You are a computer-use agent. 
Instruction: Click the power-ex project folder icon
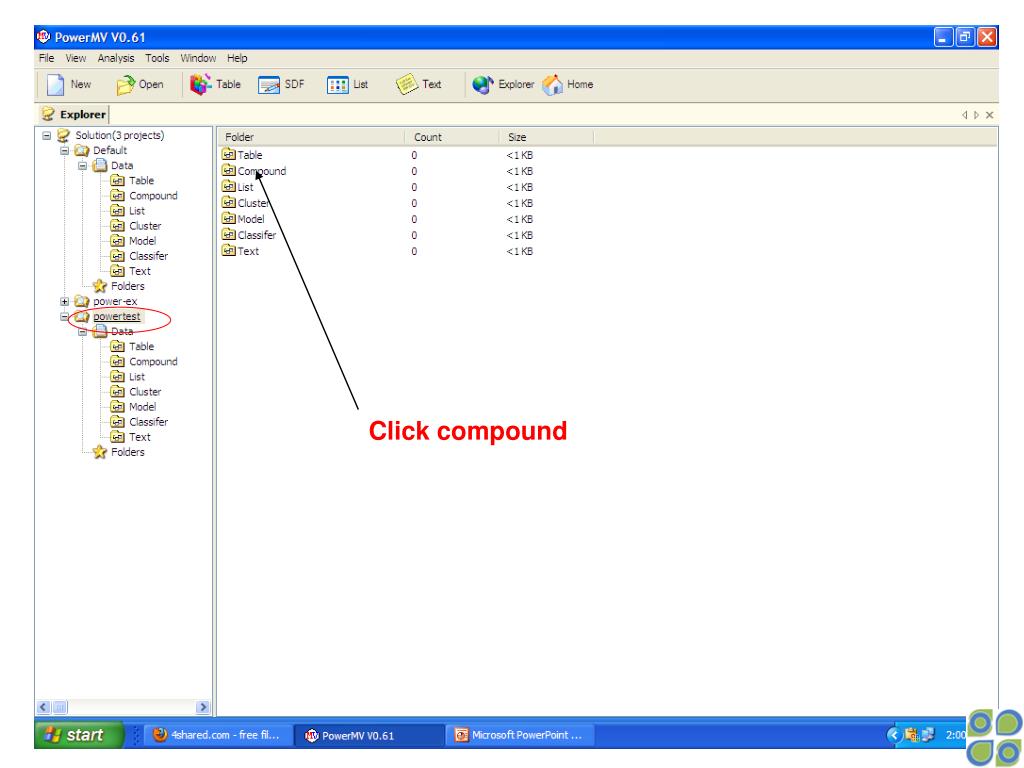(x=82, y=302)
